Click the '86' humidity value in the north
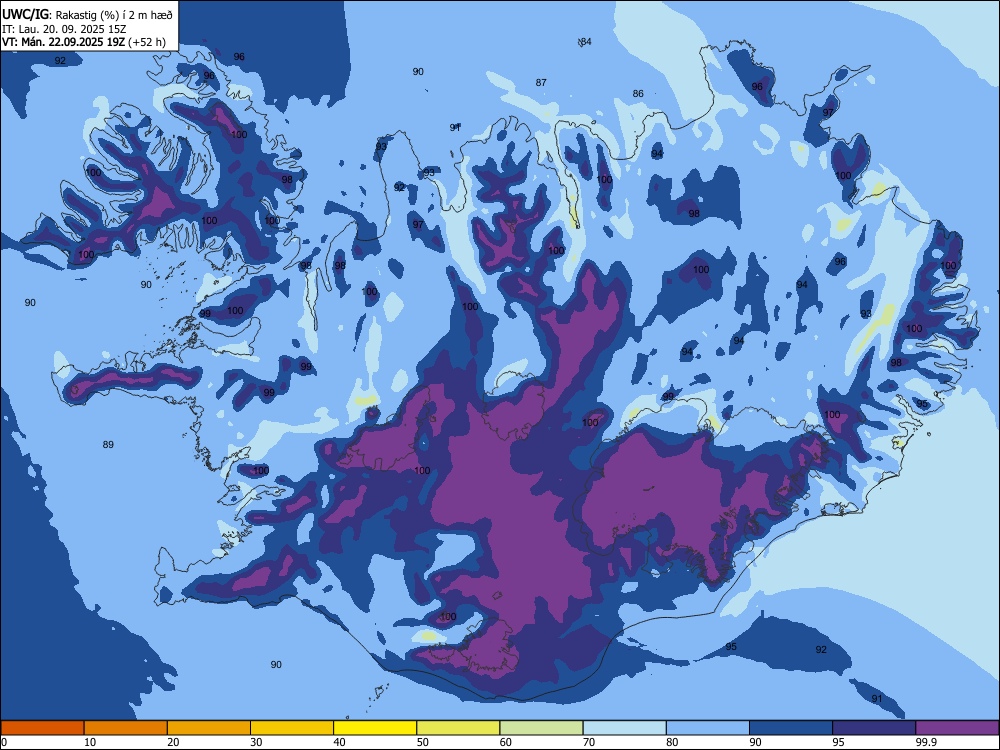The image size is (1000, 750). [x=638, y=93]
